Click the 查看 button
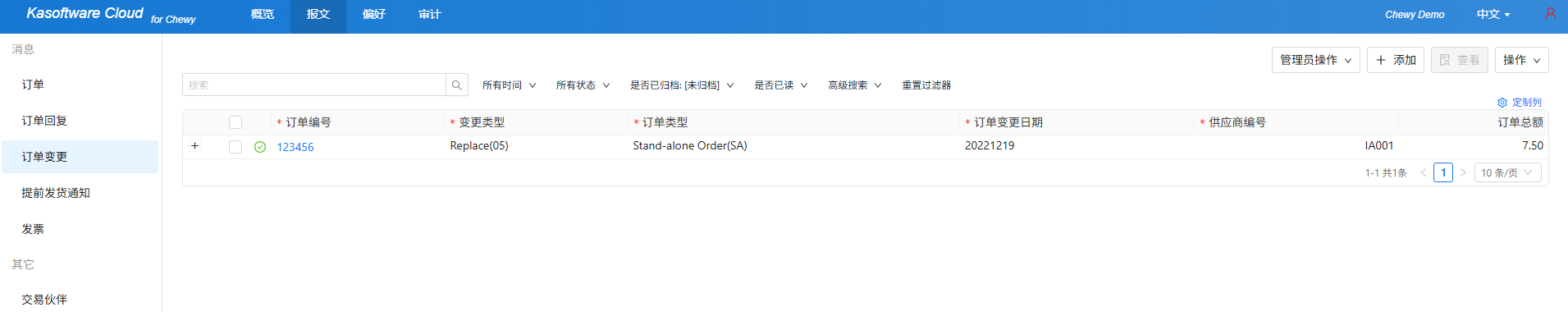Viewport: 1568px width, 312px height. coord(1459,60)
